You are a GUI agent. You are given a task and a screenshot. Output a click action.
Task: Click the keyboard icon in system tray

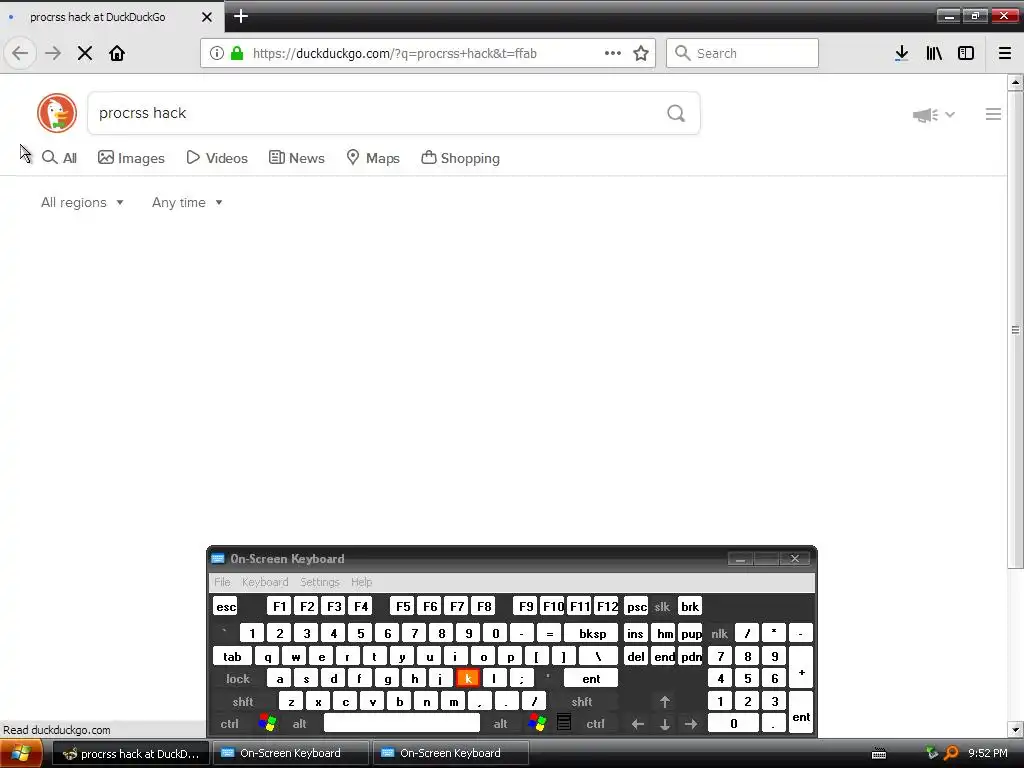tap(879, 754)
